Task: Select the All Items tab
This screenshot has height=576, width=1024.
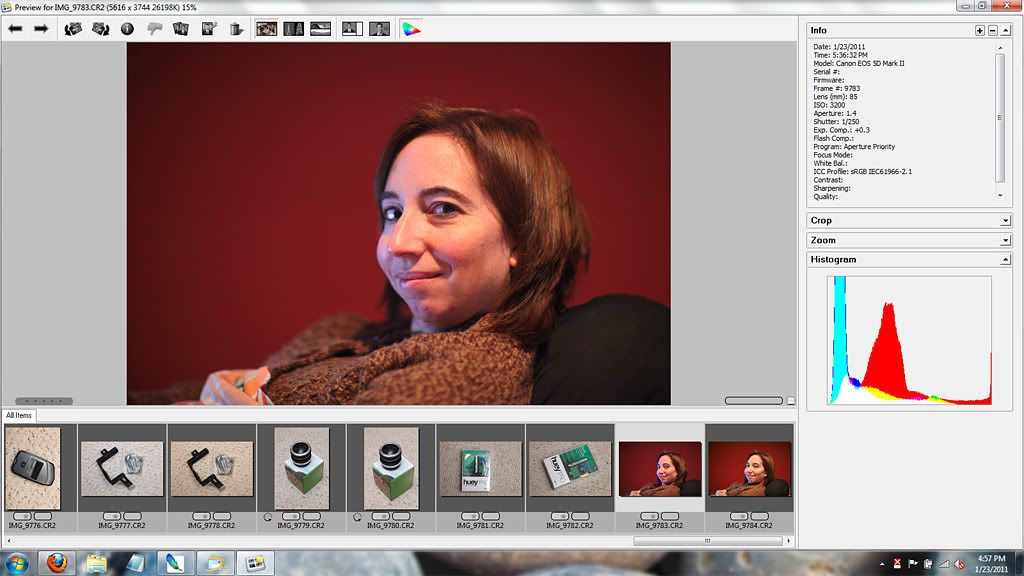Action: (x=19, y=415)
